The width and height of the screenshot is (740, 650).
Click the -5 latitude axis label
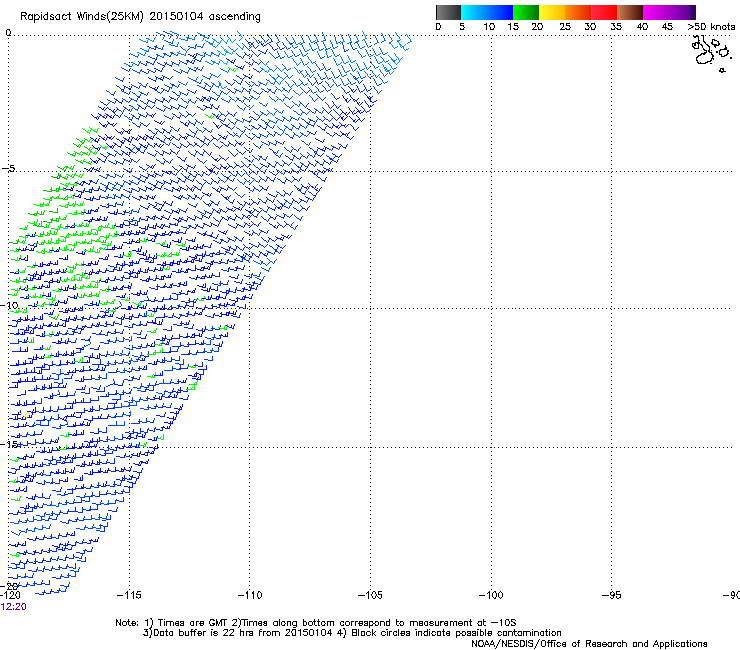[9, 168]
